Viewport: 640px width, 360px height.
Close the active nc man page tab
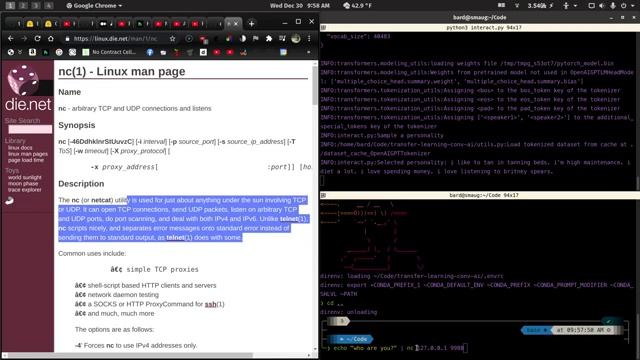pyautogui.click(x=236, y=24)
